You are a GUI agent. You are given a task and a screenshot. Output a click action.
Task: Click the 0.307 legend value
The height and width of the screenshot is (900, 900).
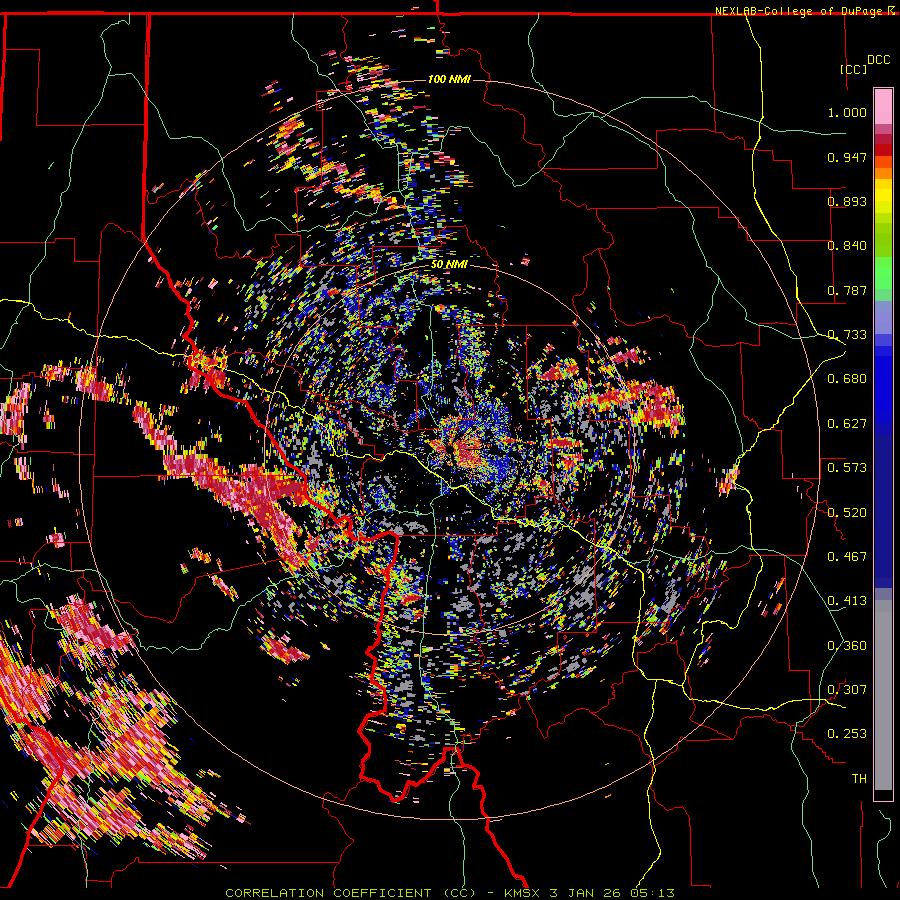[847, 690]
